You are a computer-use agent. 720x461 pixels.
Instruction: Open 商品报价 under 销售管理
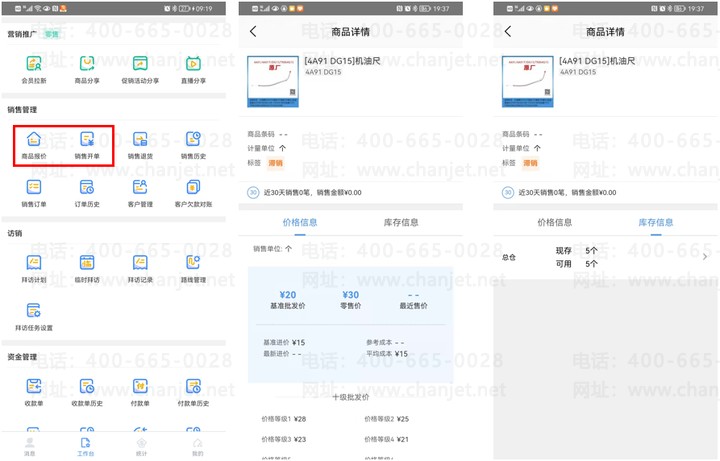[34, 139]
